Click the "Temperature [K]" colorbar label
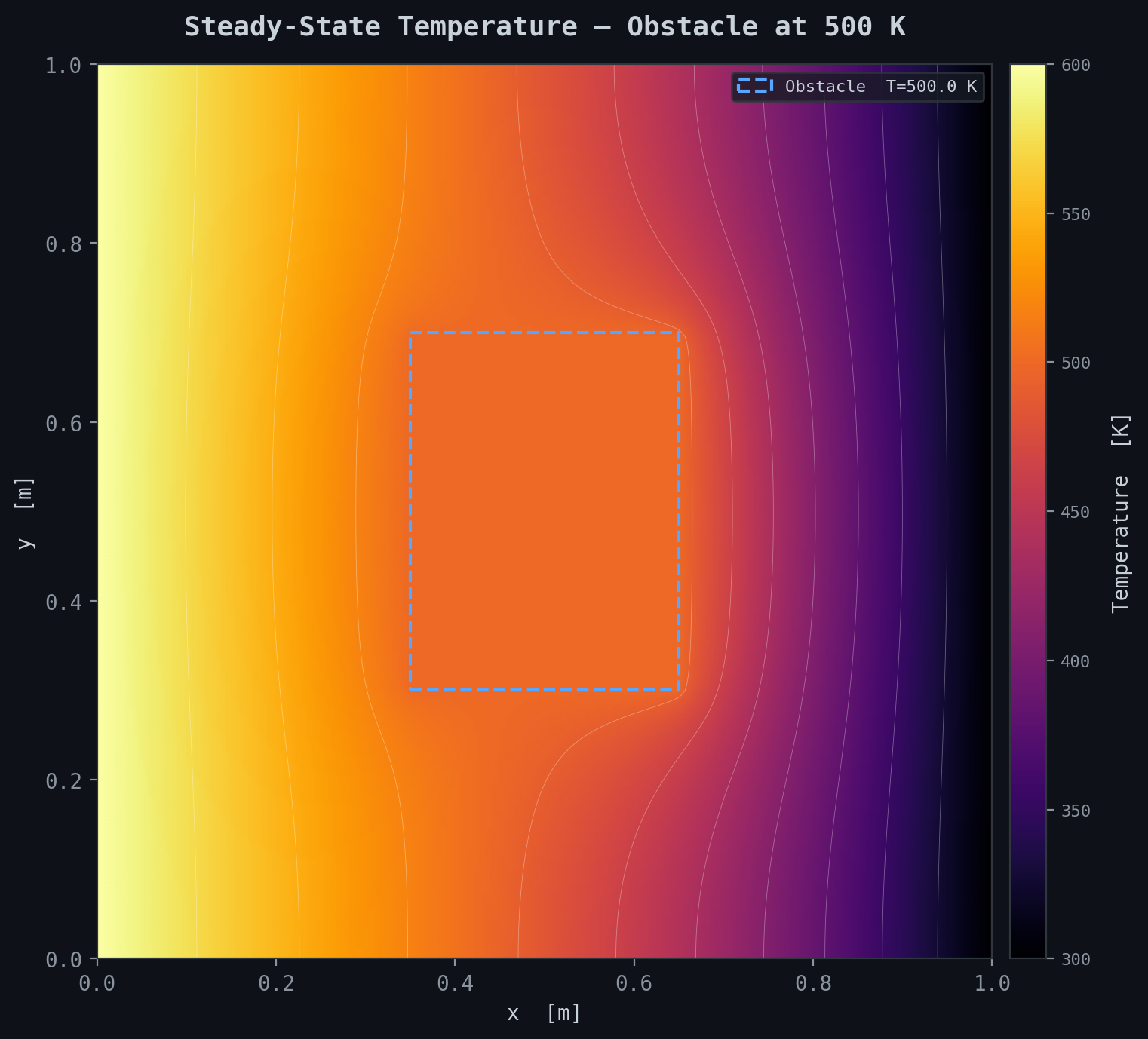The width and height of the screenshot is (1148, 1039). point(1121,513)
